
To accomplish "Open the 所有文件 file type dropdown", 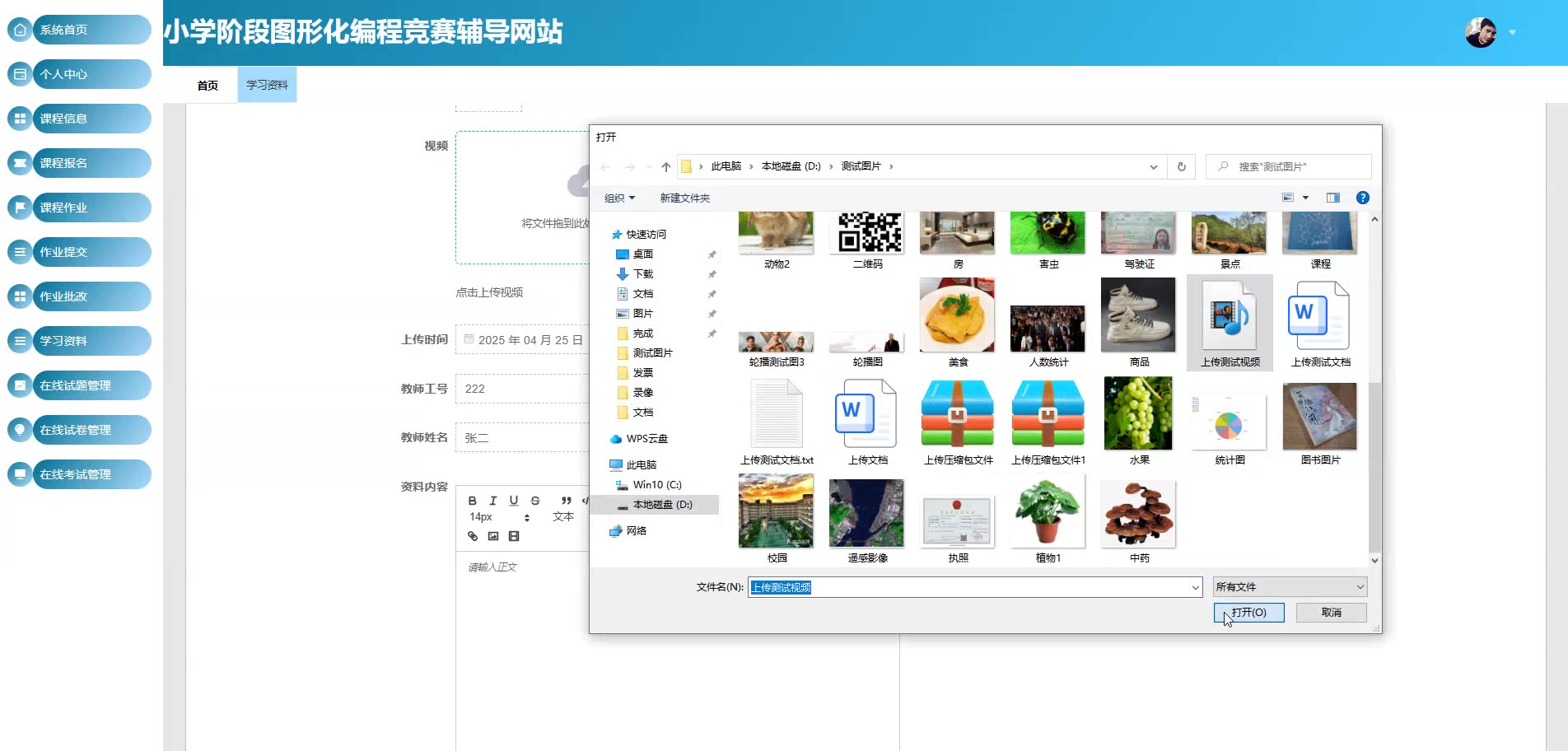I will pos(1290,587).
